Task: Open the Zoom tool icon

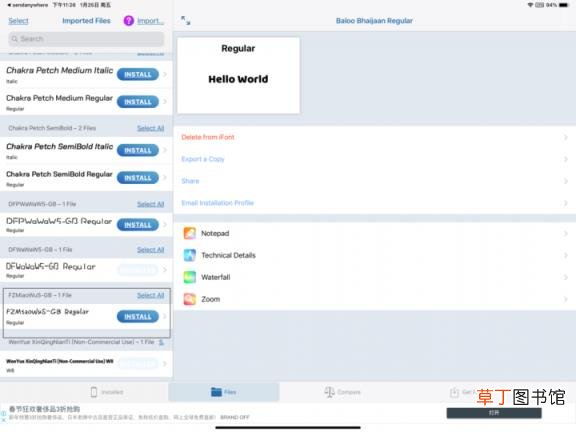Action: click(x=190, y=299)
